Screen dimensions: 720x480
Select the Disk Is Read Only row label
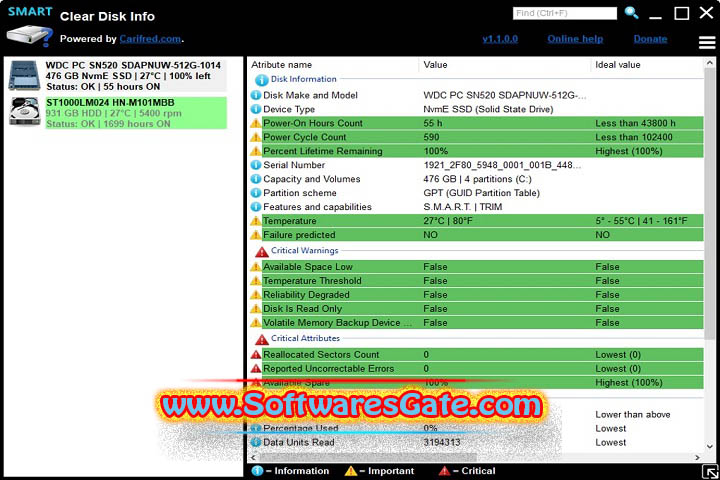(x=302, y=309)
